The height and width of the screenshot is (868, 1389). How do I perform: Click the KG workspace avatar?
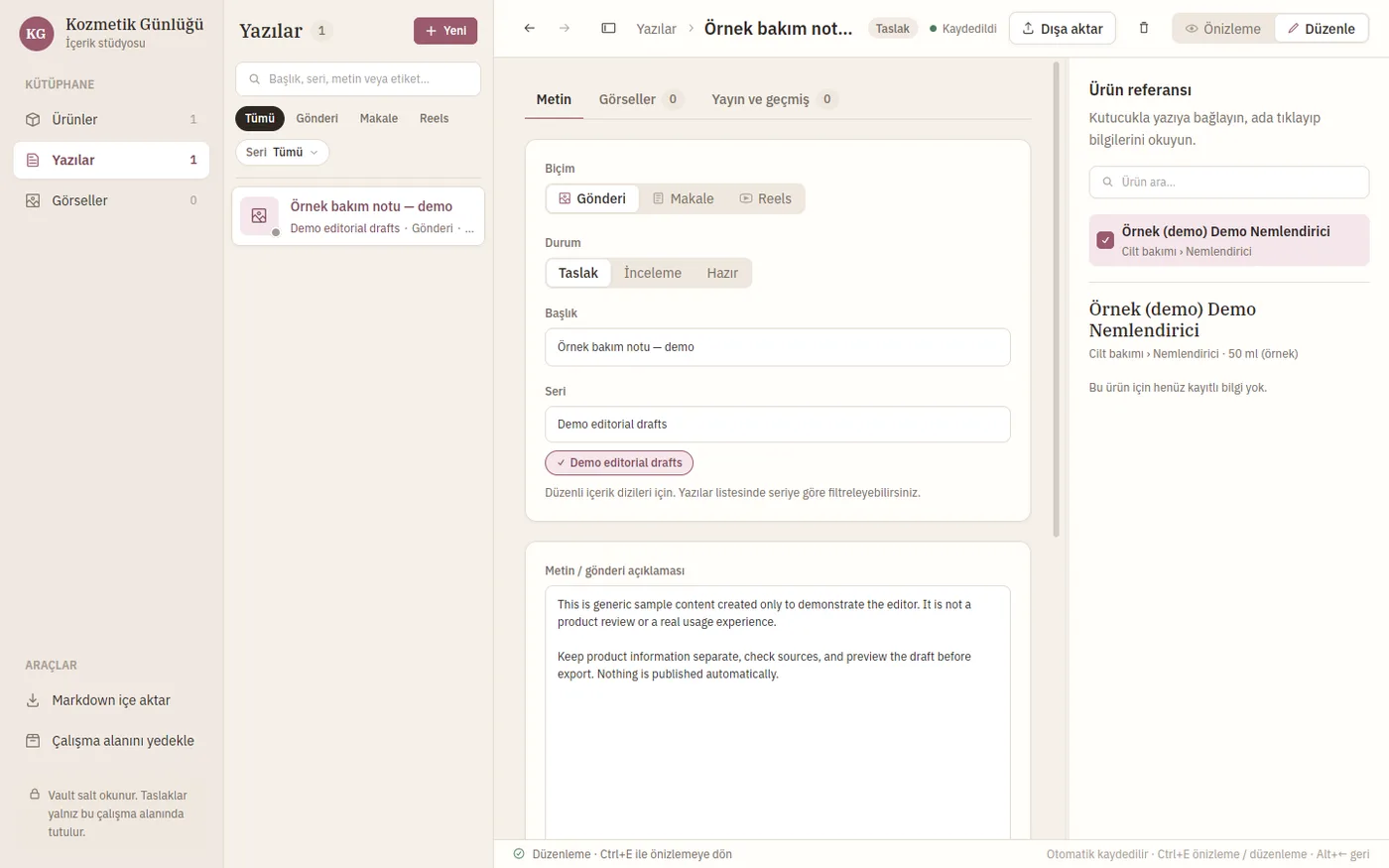[x=36, y=34]
